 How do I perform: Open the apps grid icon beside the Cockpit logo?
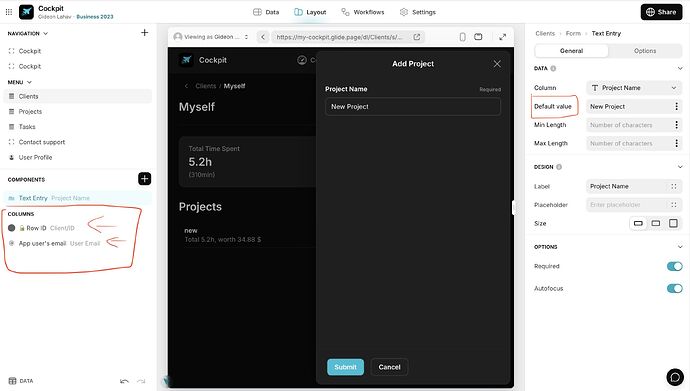pyautogui.click(x=9, y=12)
